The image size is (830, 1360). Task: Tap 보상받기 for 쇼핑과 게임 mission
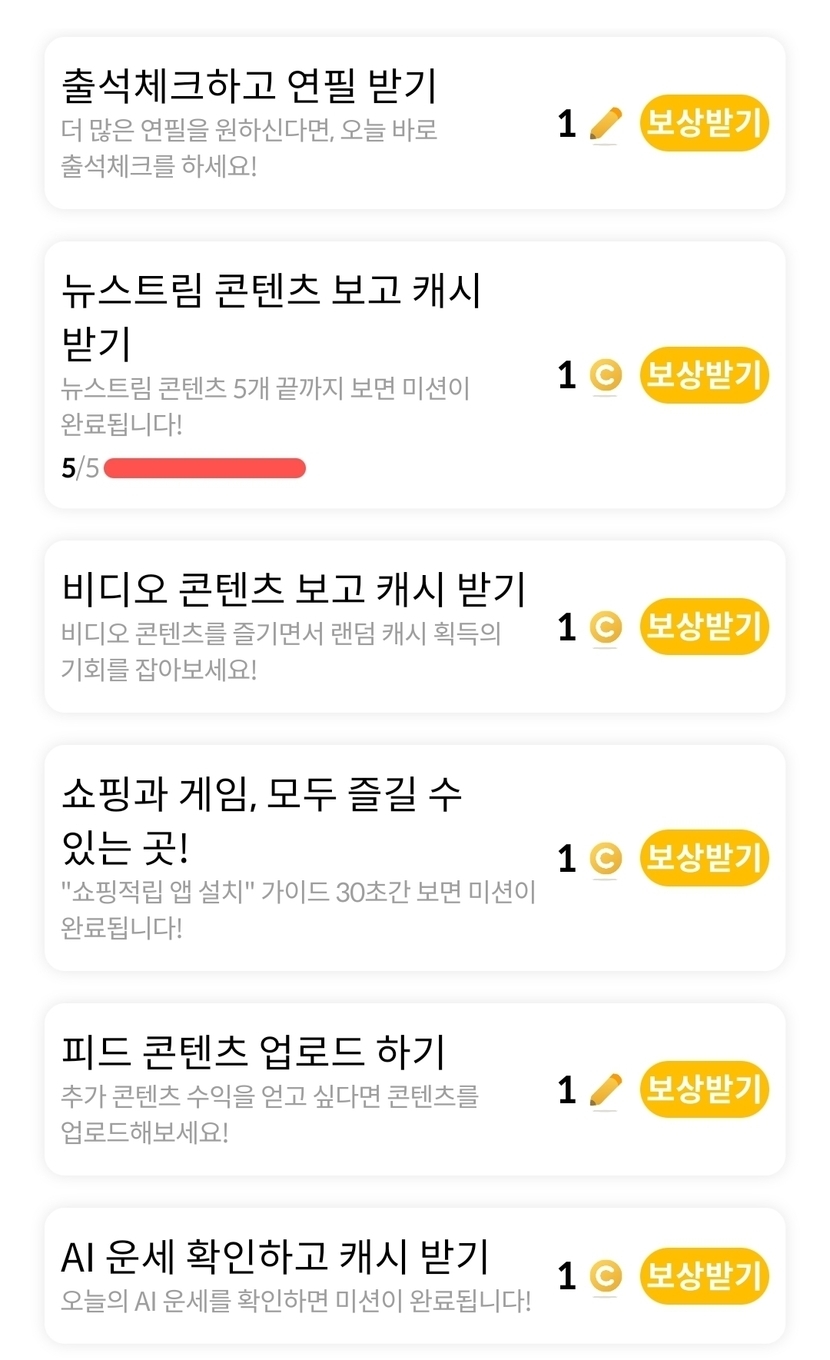pos(704,858)
